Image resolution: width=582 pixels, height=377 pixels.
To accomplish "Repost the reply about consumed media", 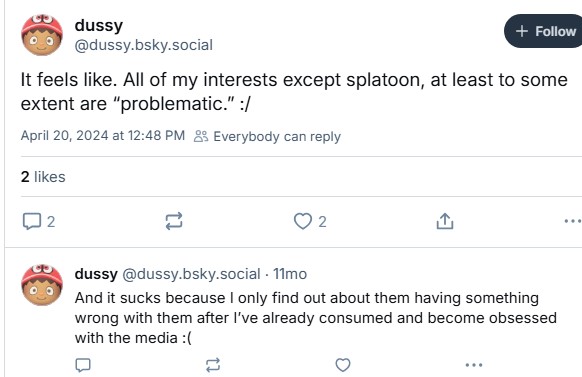I will coord(213,365).
